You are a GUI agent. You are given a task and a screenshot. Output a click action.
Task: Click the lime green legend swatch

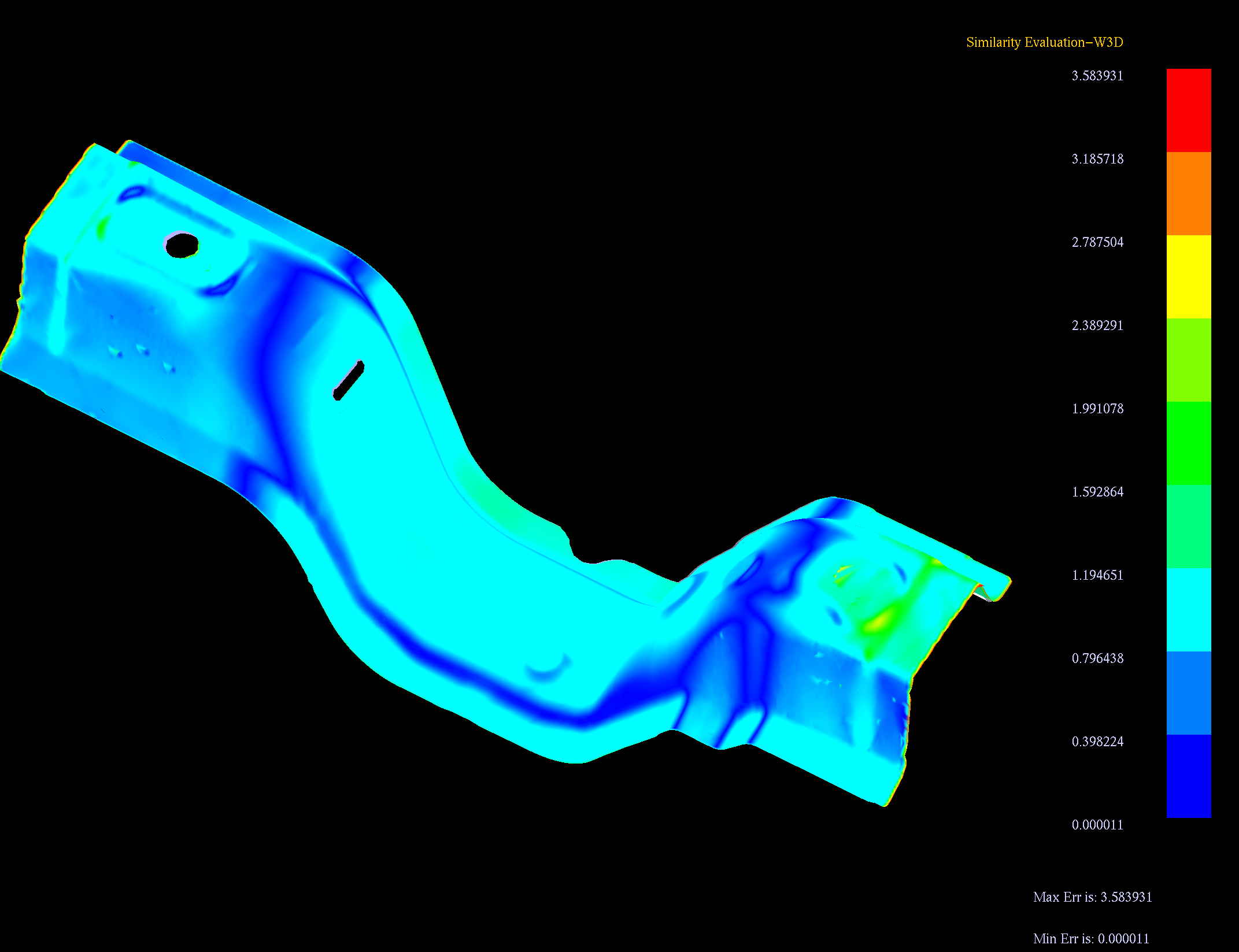click(1188, 360)
